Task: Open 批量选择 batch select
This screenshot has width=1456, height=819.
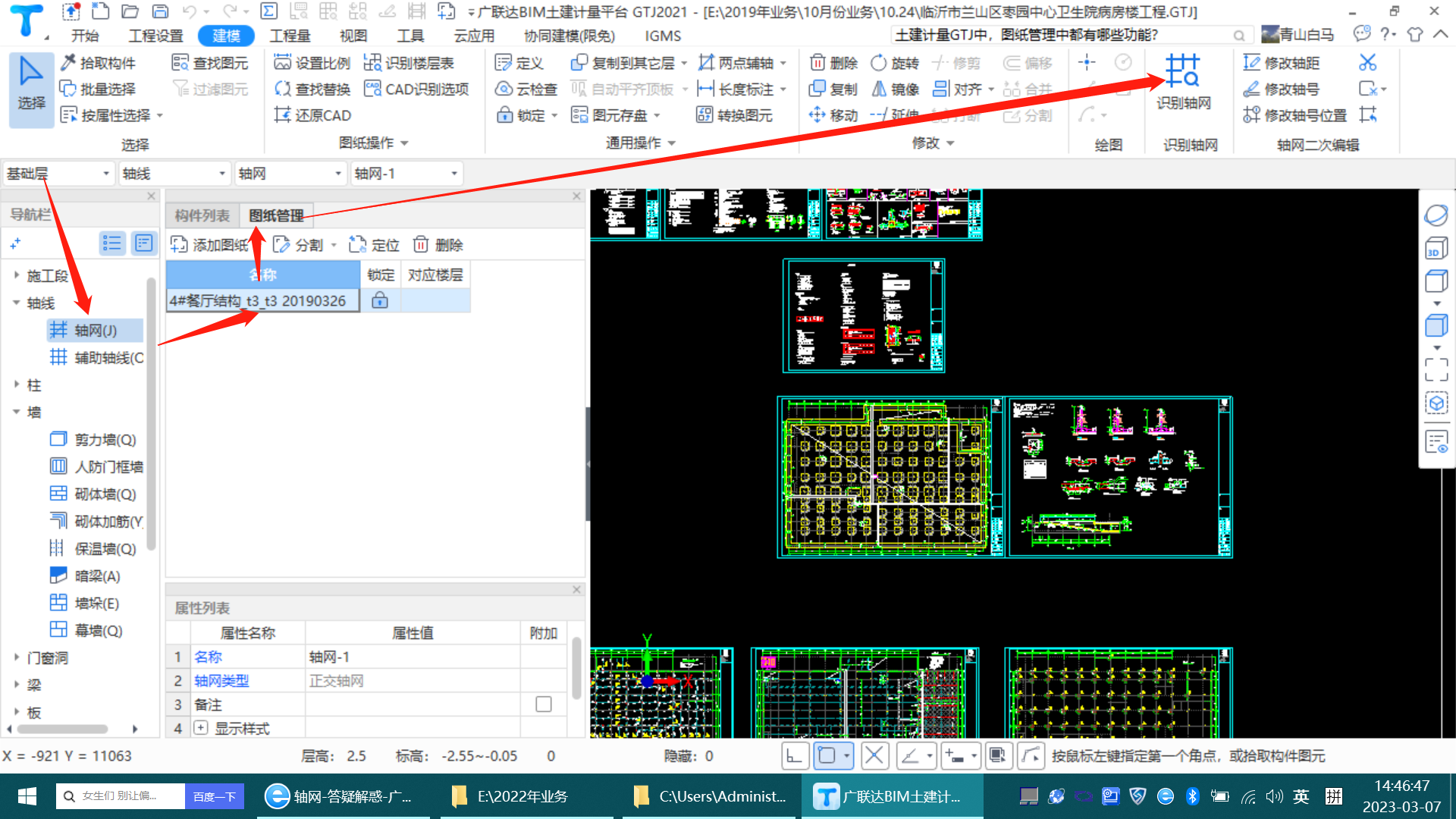Action: click(99, 89)
